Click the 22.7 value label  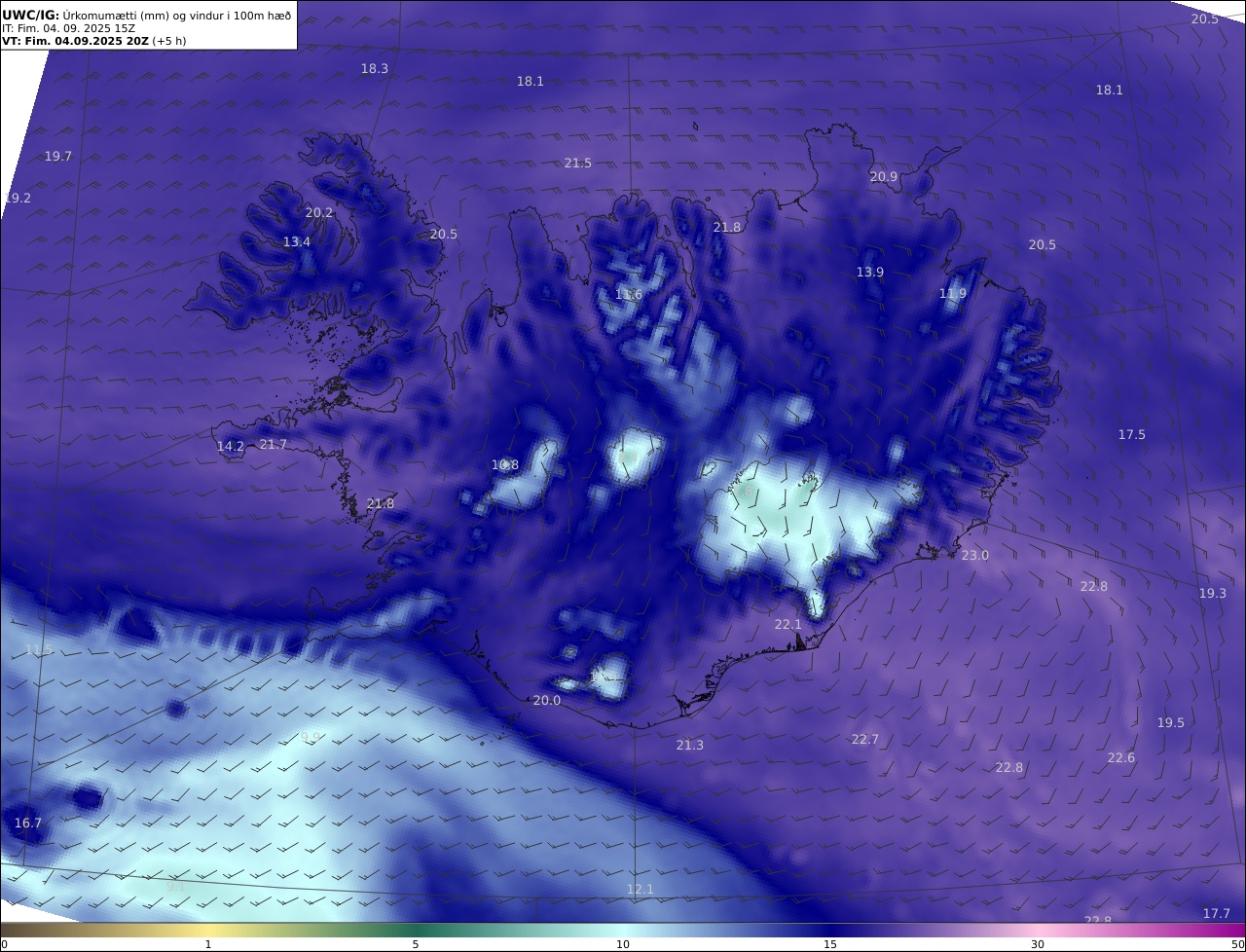tap(865, 740)
